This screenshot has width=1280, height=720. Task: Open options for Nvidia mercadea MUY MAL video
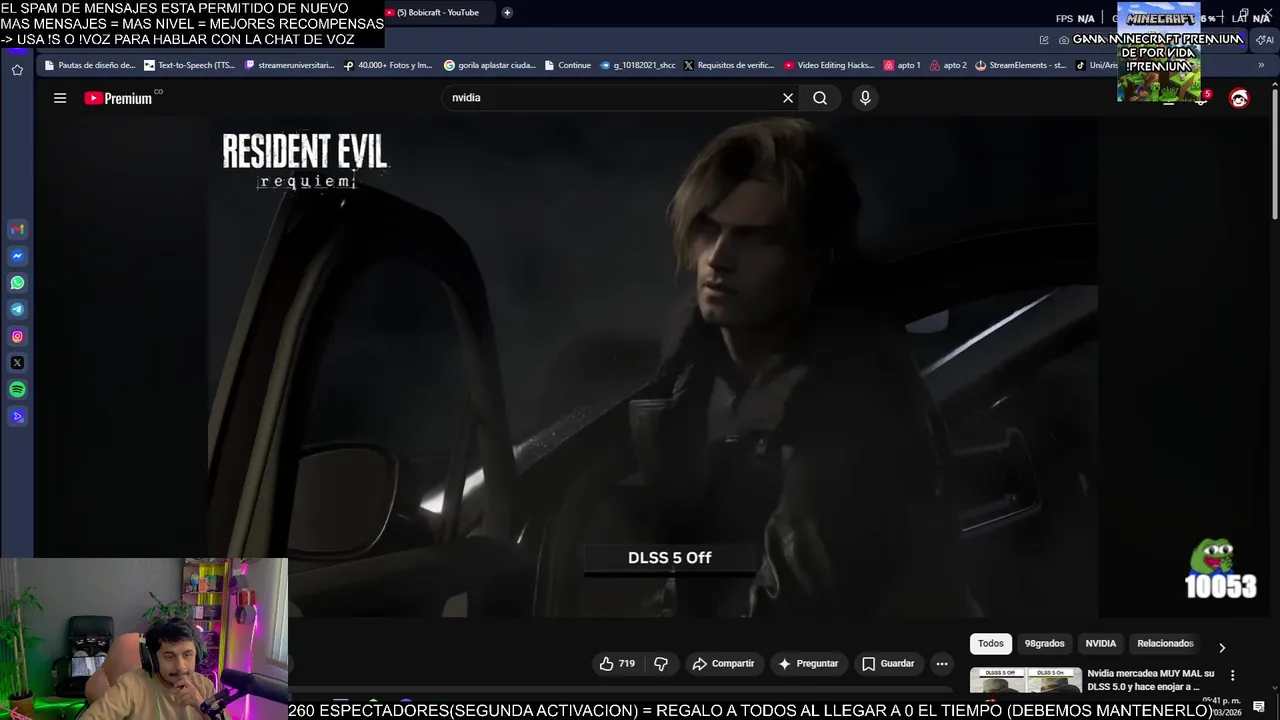[x=1232, y=676]
